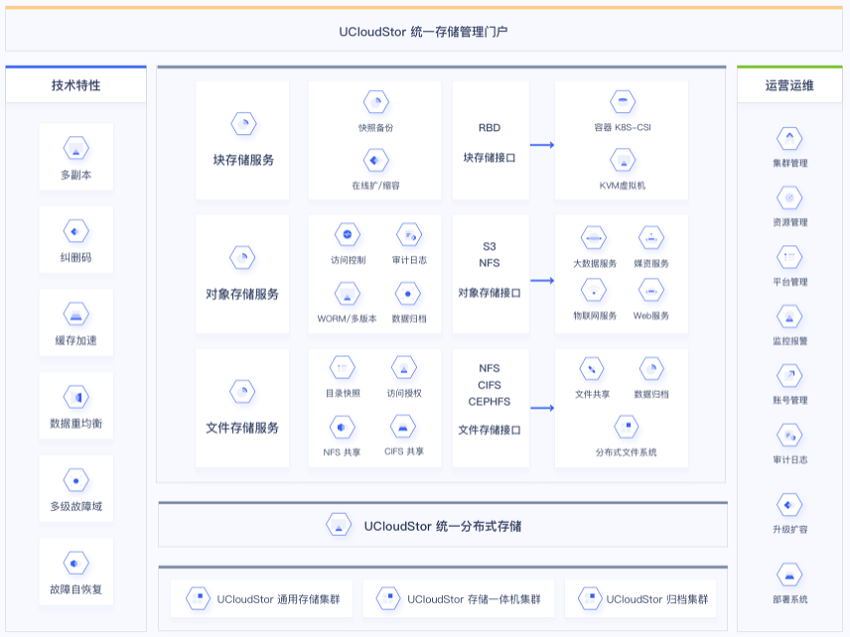Select the 访问授权 icon

click(x=404, y=368)
